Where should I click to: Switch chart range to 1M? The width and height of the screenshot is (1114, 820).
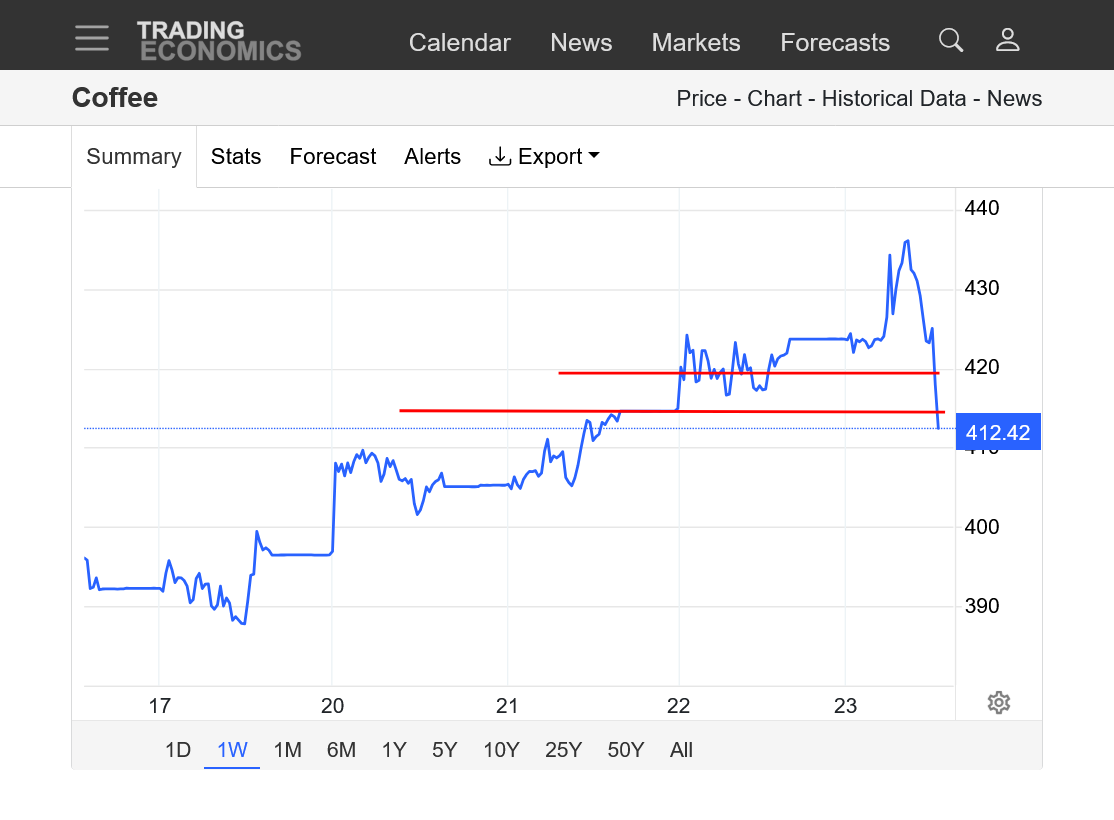coord(288,750)
